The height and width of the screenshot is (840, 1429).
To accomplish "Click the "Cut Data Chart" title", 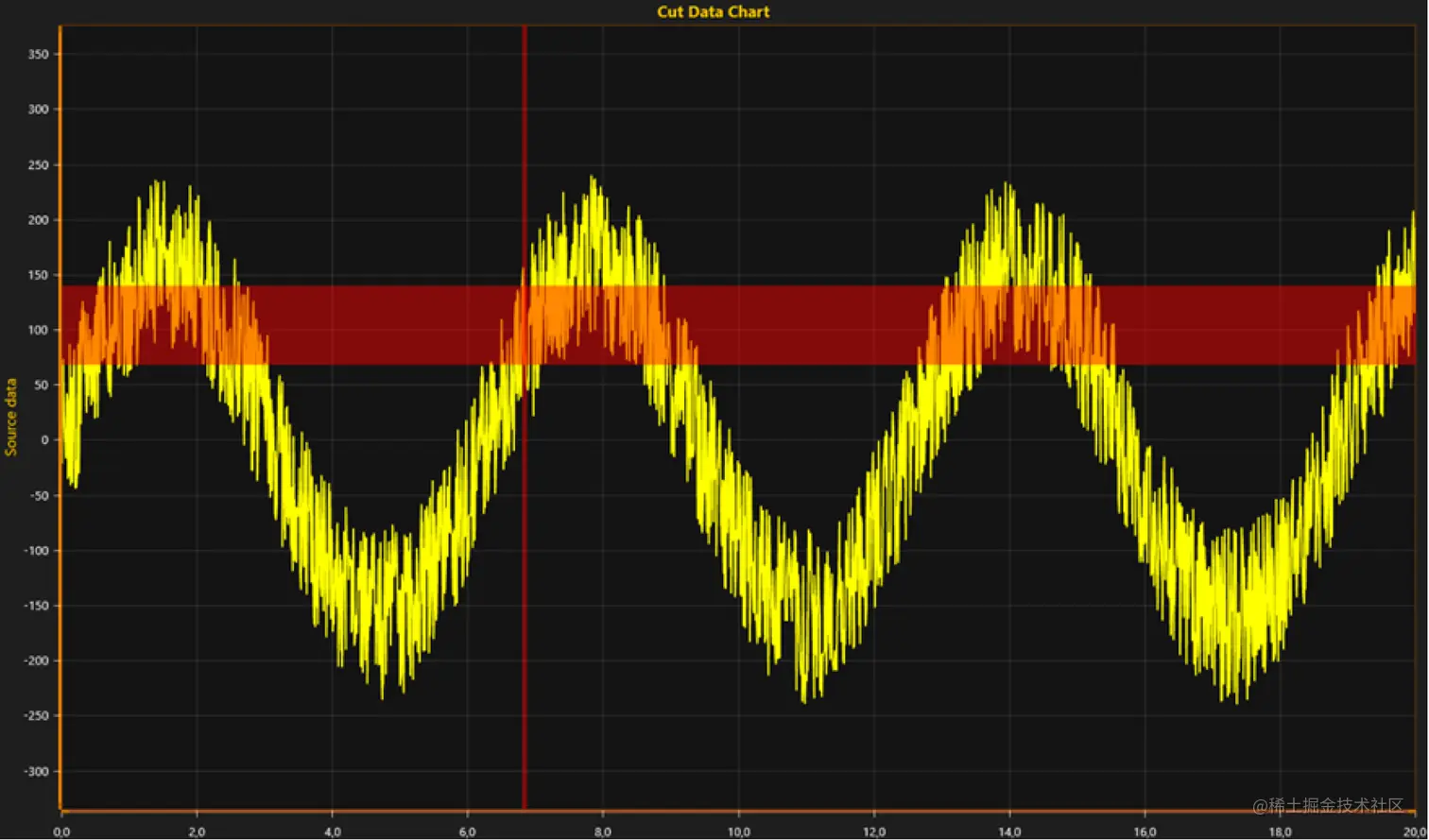I will pos(714,11).
